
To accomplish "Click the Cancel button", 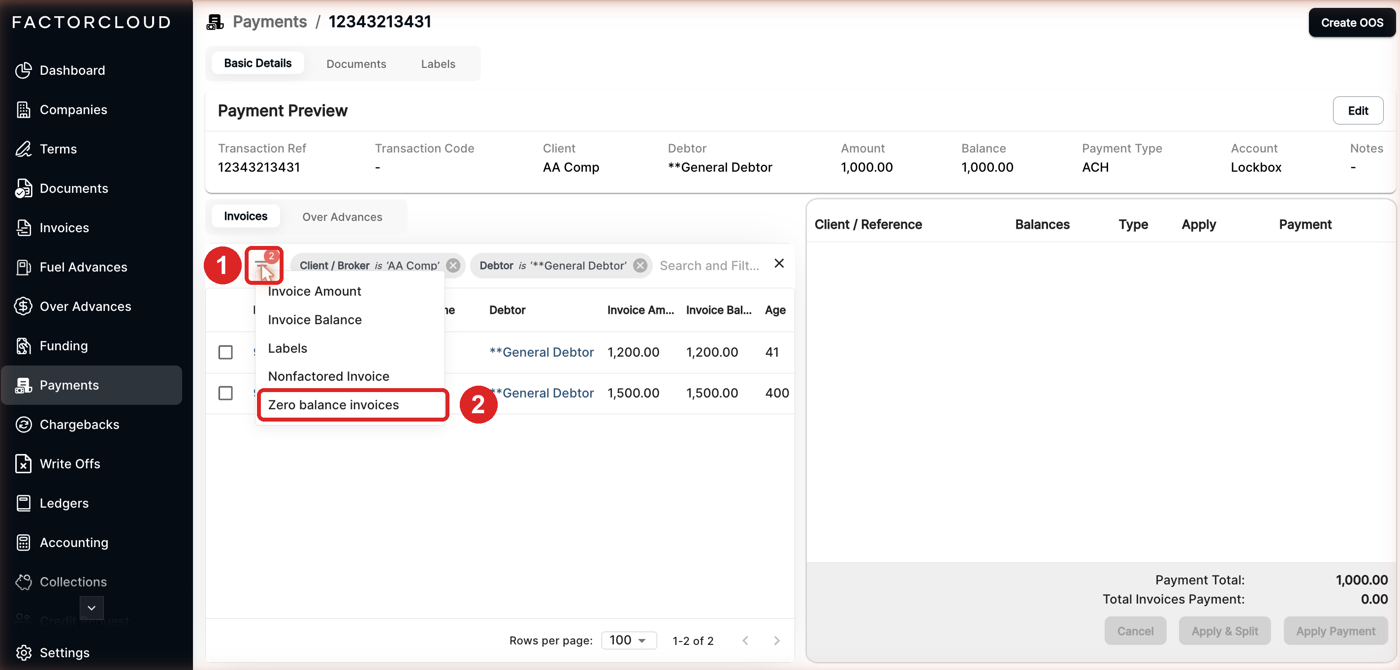I will (1135, 631).
